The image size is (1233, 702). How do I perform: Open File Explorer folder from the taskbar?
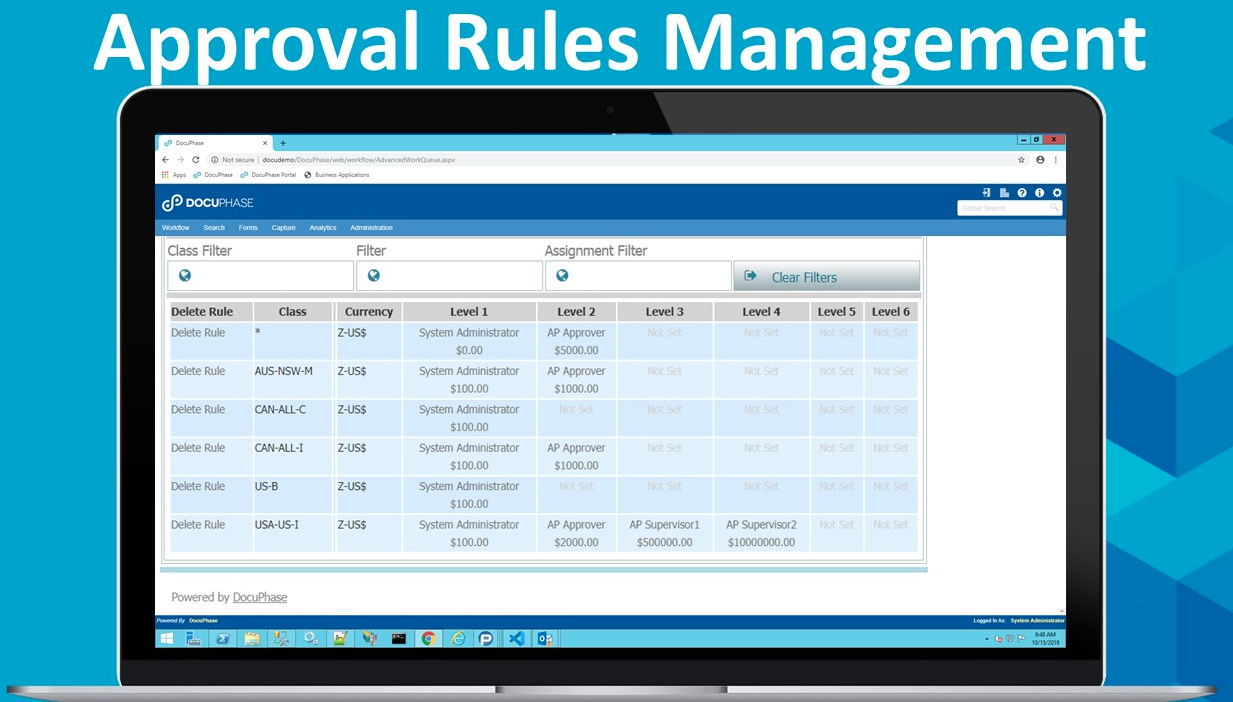click(252, 638)
